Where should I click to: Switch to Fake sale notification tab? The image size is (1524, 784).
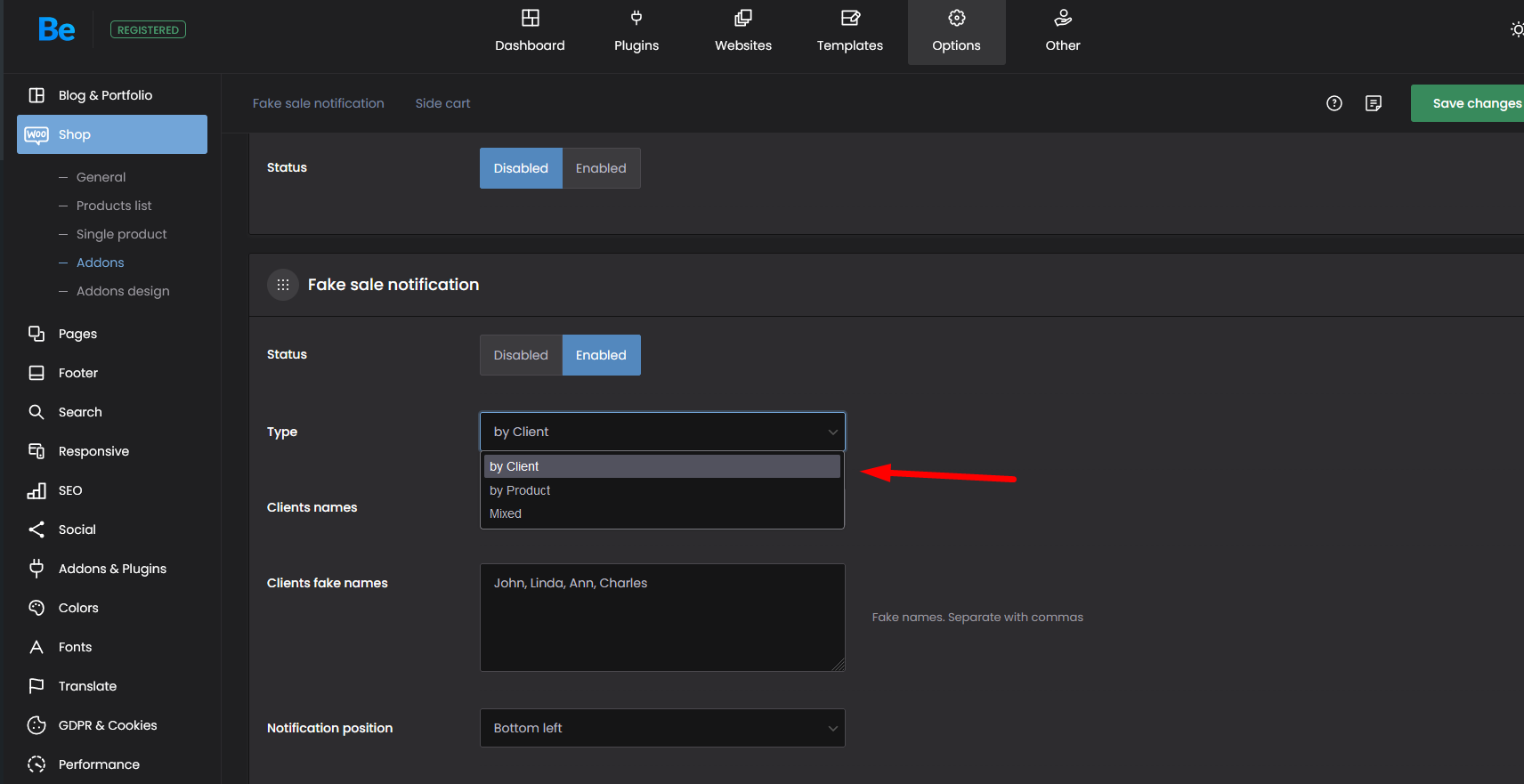319,103
